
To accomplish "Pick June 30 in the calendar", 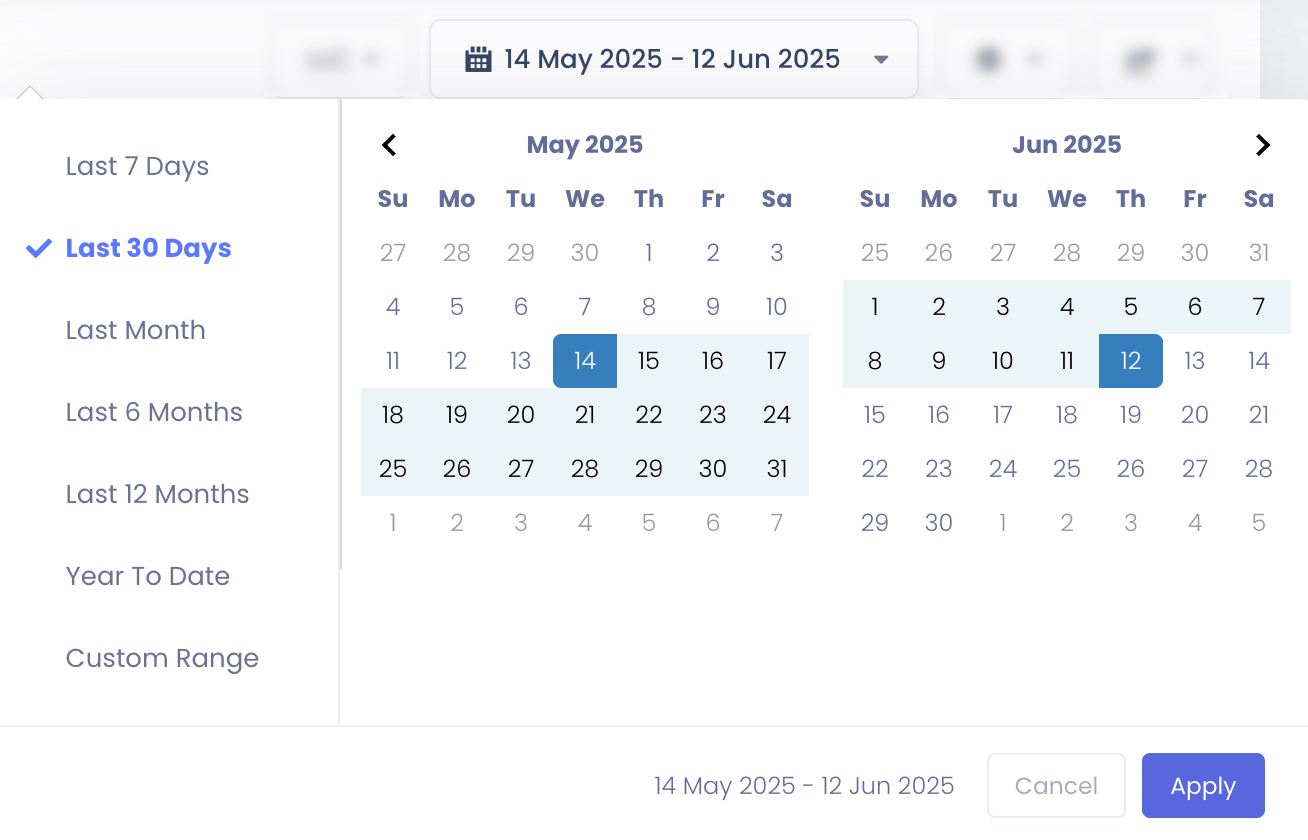I will 939,523.
